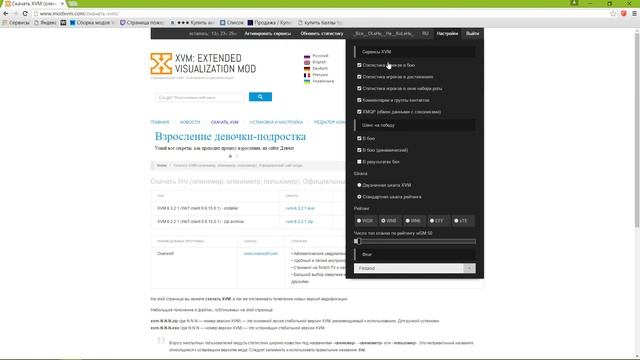Click the Выйти logout item
Viewport: 640px width, 360px height.
point(472,33)
